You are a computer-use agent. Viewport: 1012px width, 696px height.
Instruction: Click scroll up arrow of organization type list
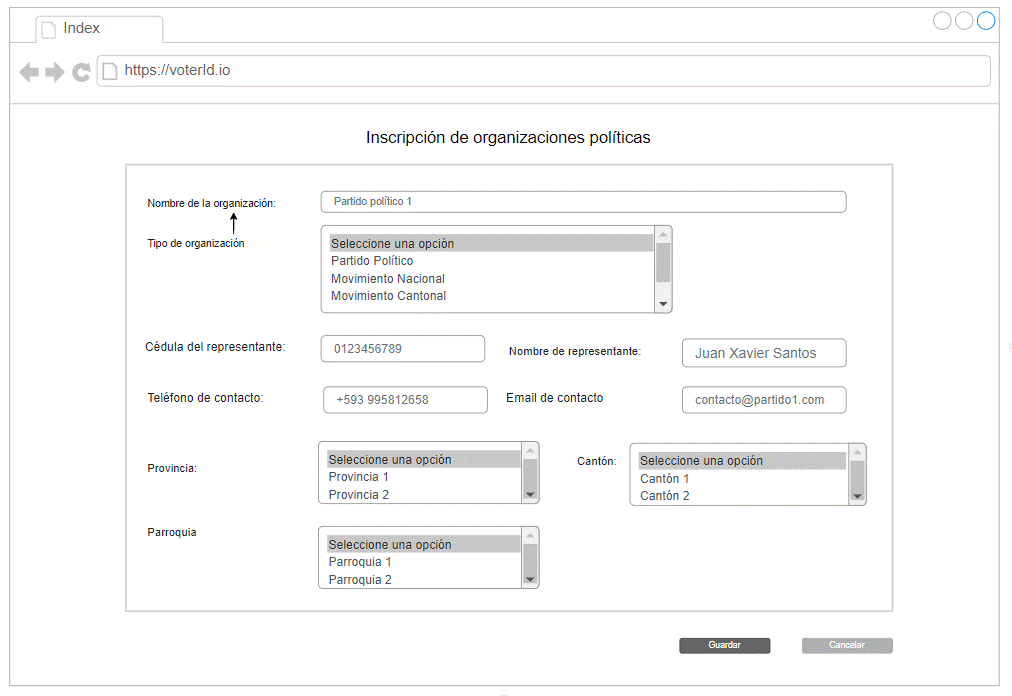click(x=663, y=234)
